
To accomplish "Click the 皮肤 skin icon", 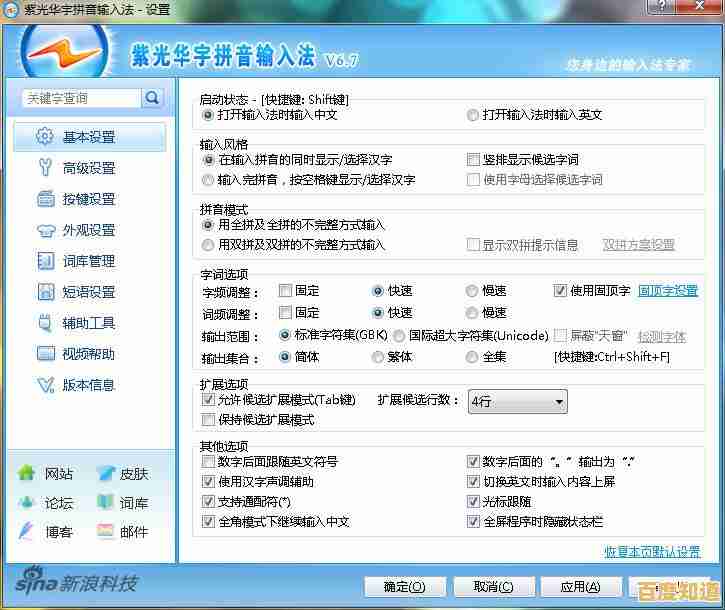I will 106,474.
